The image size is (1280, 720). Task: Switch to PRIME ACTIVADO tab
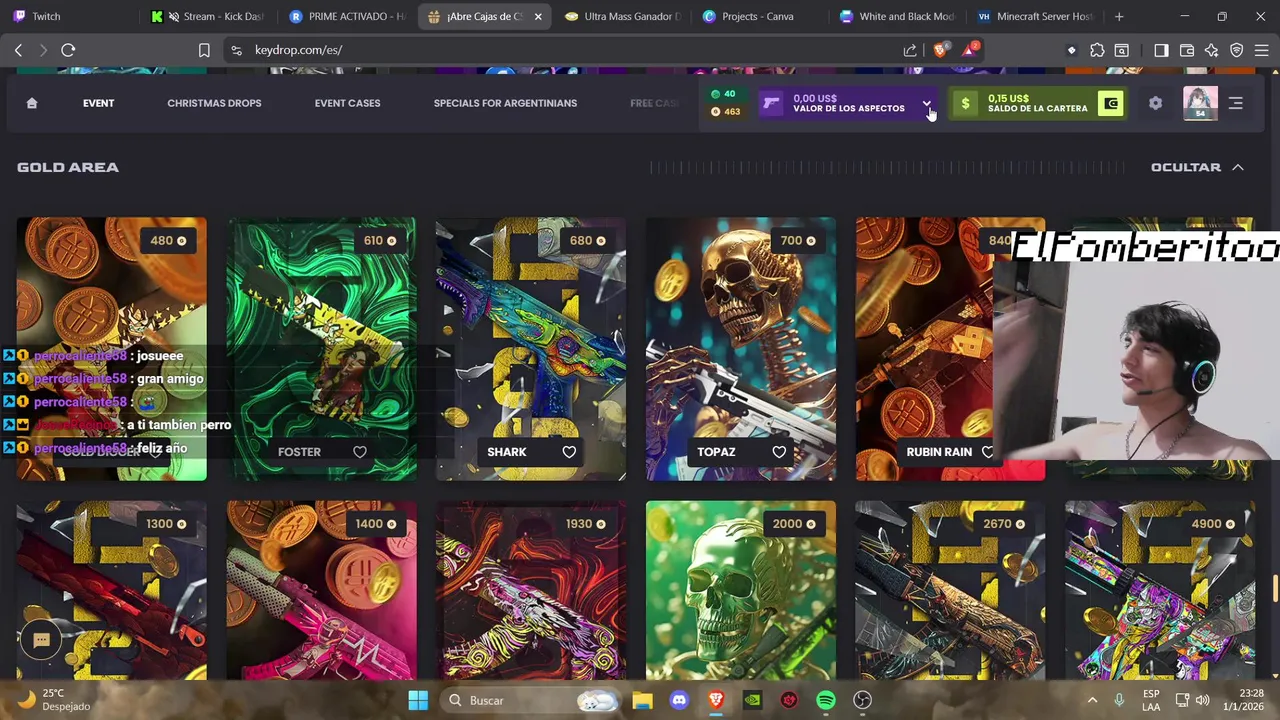click(x=345, y=16)
